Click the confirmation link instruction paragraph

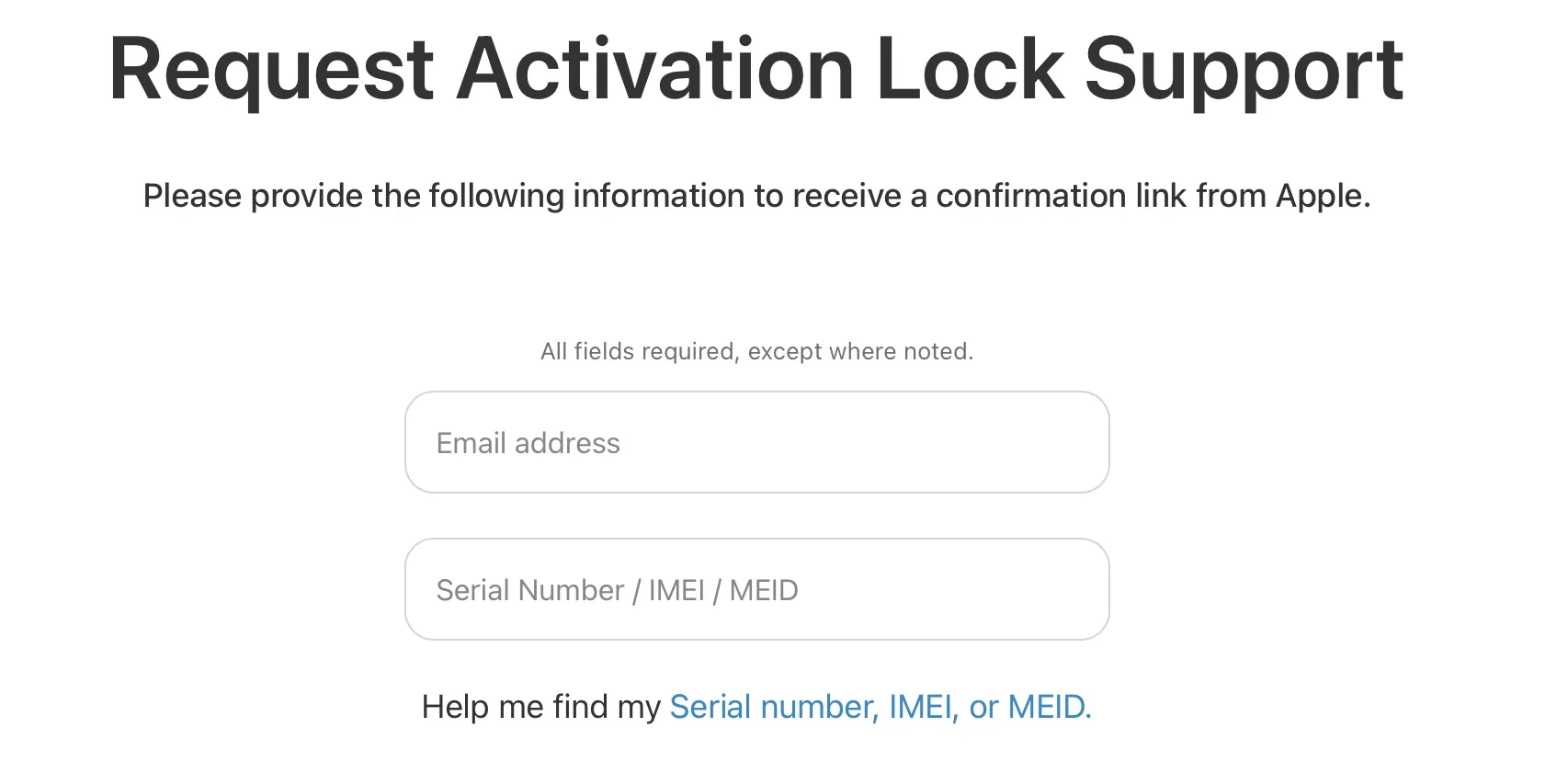(756, 196)
